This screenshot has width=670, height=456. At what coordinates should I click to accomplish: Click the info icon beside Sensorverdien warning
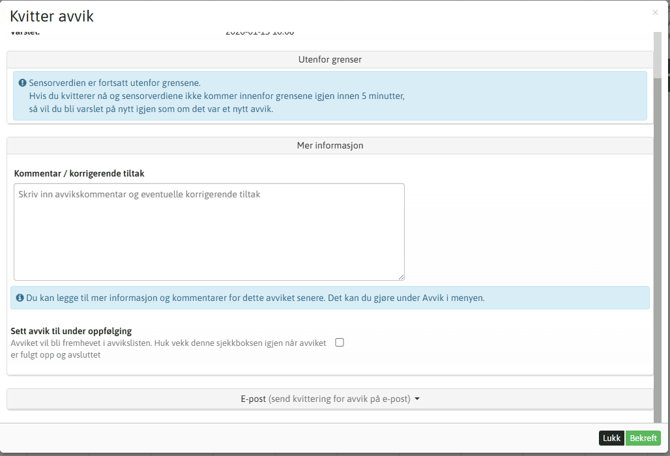(23, 83)
